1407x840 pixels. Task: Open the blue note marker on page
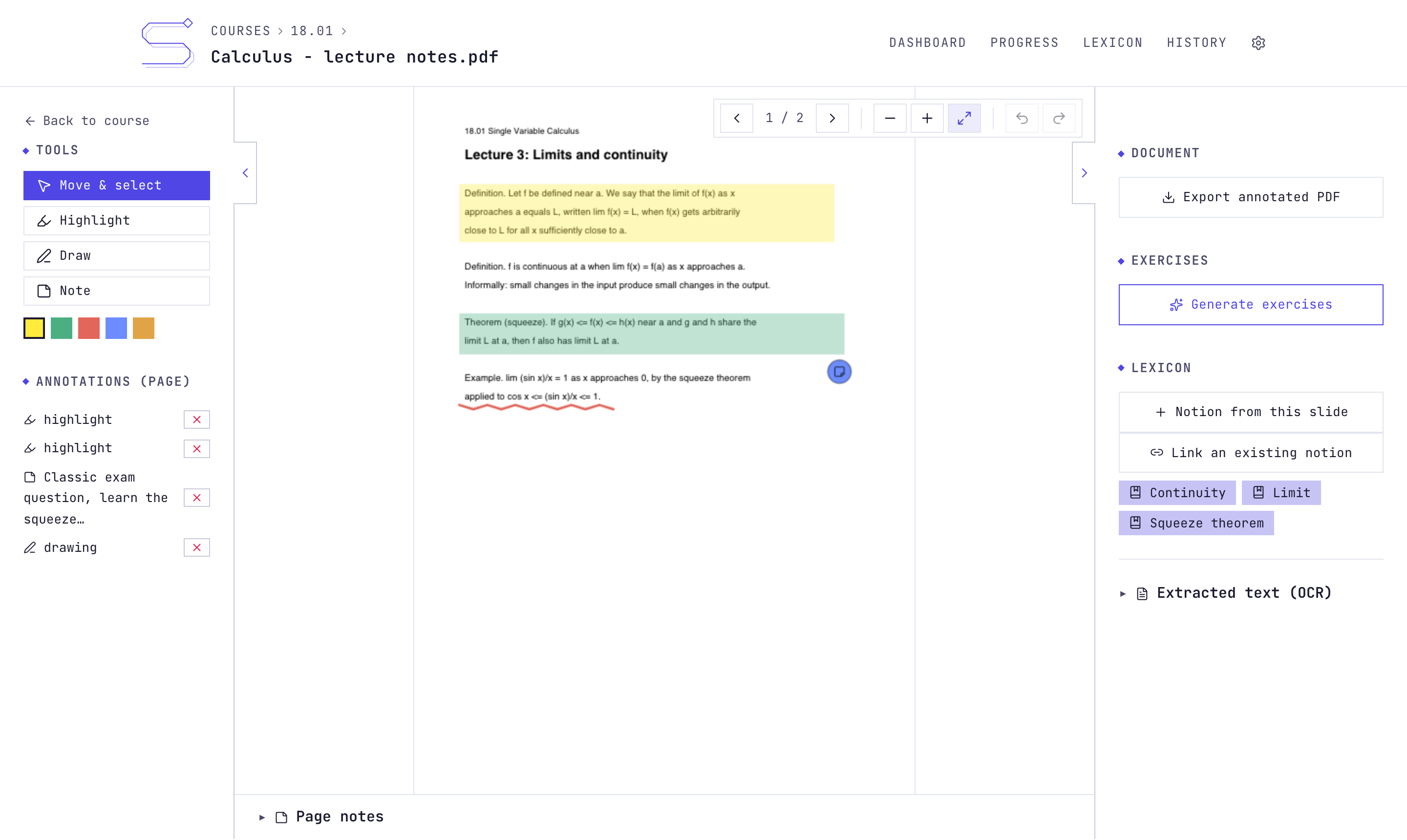pyautogui.click(x=839, y=372)
